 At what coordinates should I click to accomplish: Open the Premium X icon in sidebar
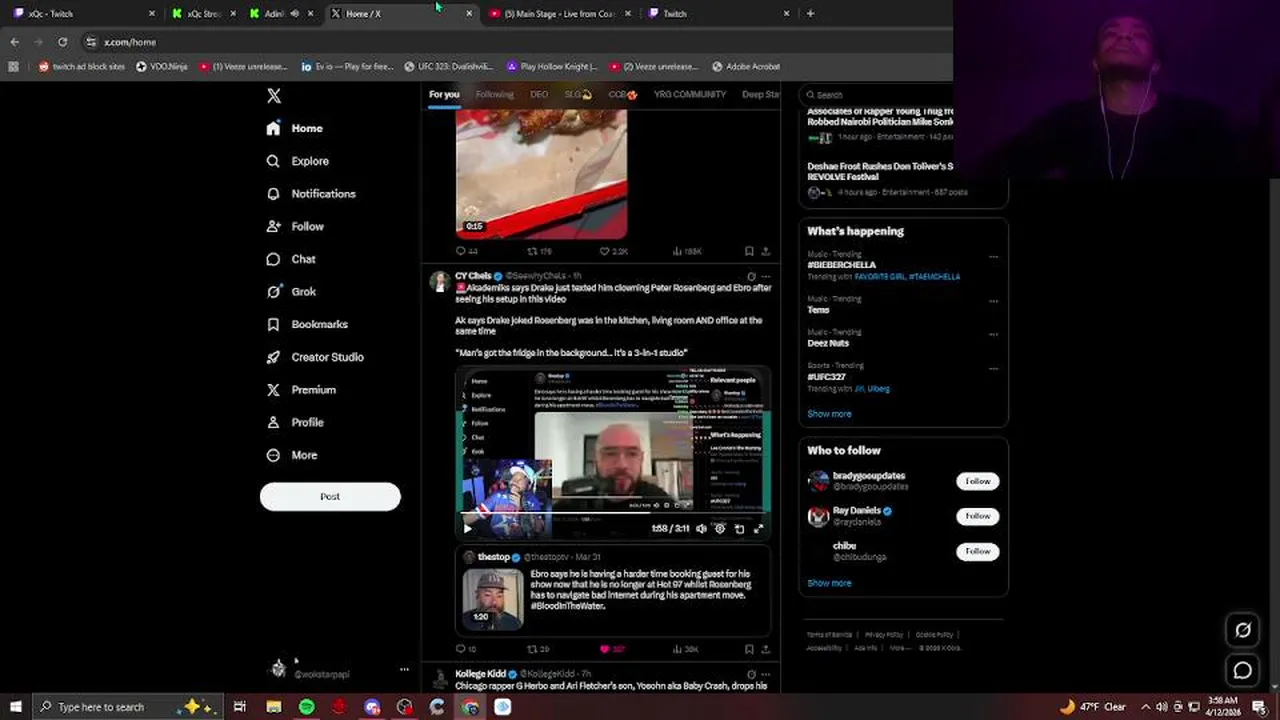click(x=273, y=390)
